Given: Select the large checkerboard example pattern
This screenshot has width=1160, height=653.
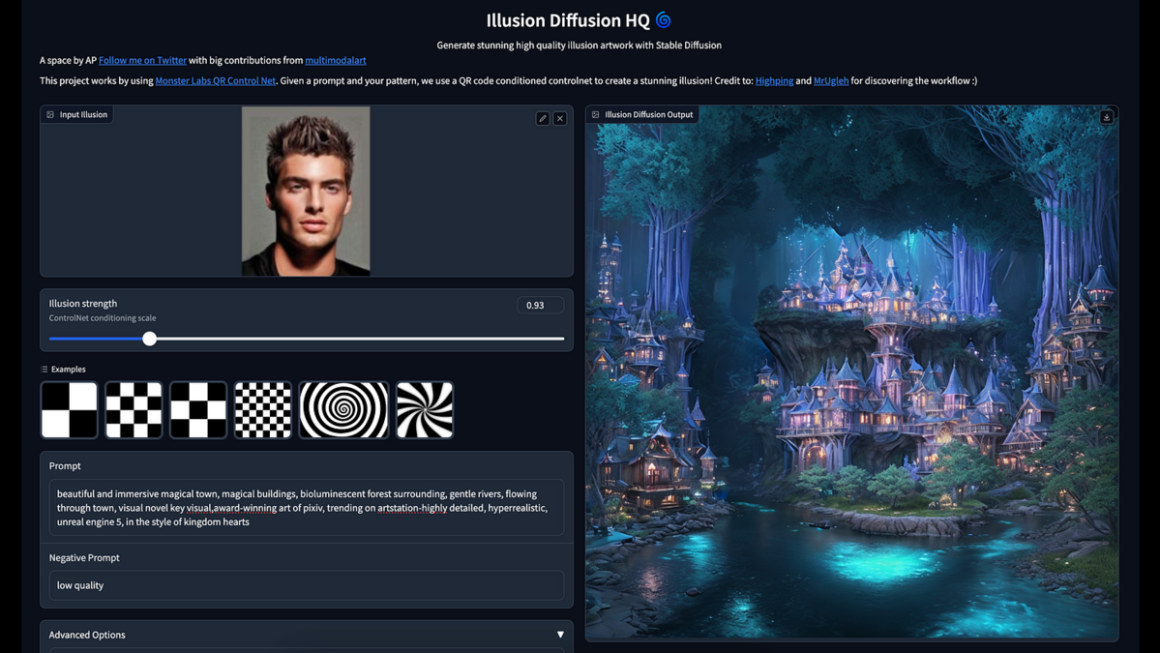Looking at the screenshot, I should (69, 409).
